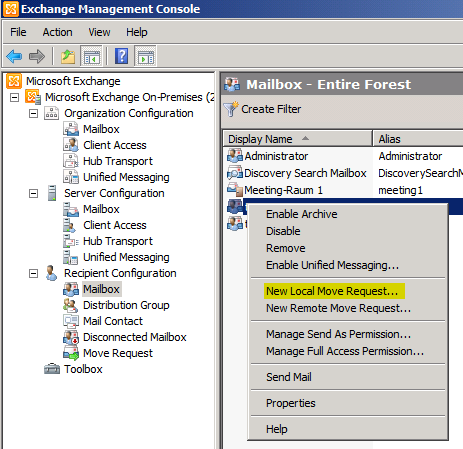Select the Distribution Group tree item
This screenshot has height=449, width=463.
126,305
